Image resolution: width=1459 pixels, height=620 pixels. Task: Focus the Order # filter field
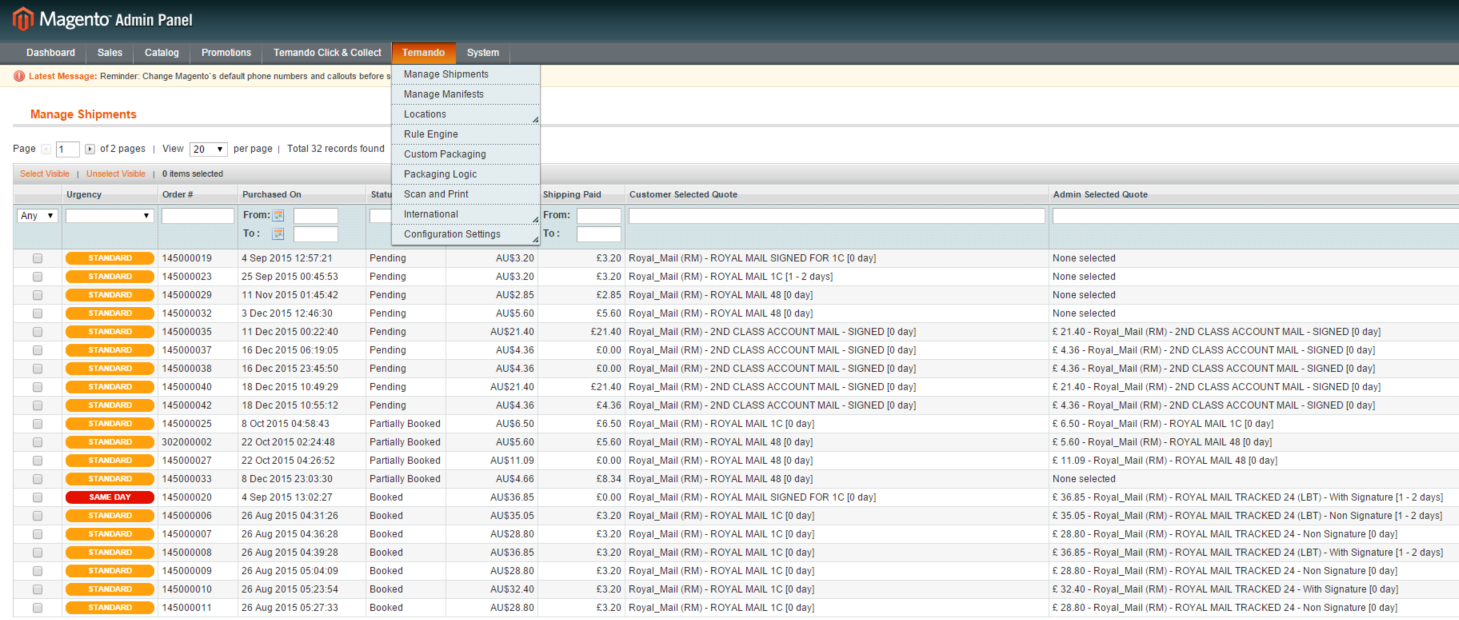198,216
